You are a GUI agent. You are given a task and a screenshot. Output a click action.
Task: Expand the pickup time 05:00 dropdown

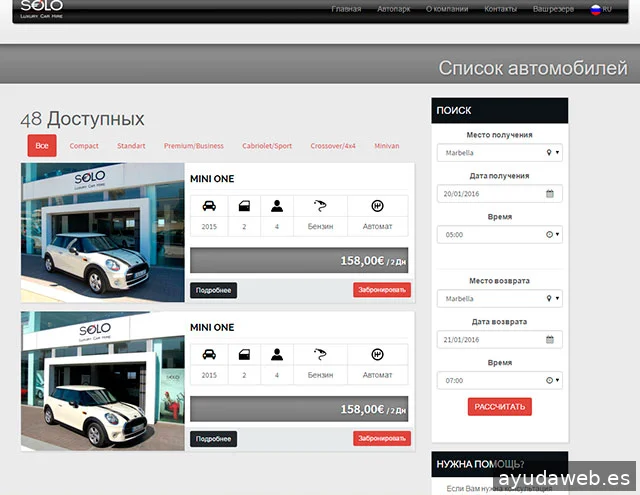click(x=499, y=235)
